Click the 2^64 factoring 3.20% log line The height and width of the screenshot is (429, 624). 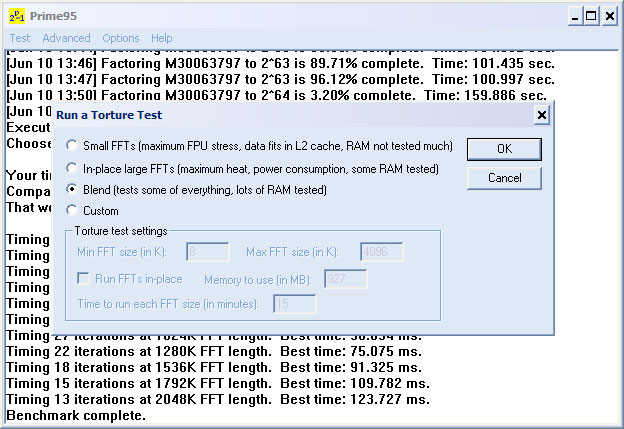tap(277, 96)
